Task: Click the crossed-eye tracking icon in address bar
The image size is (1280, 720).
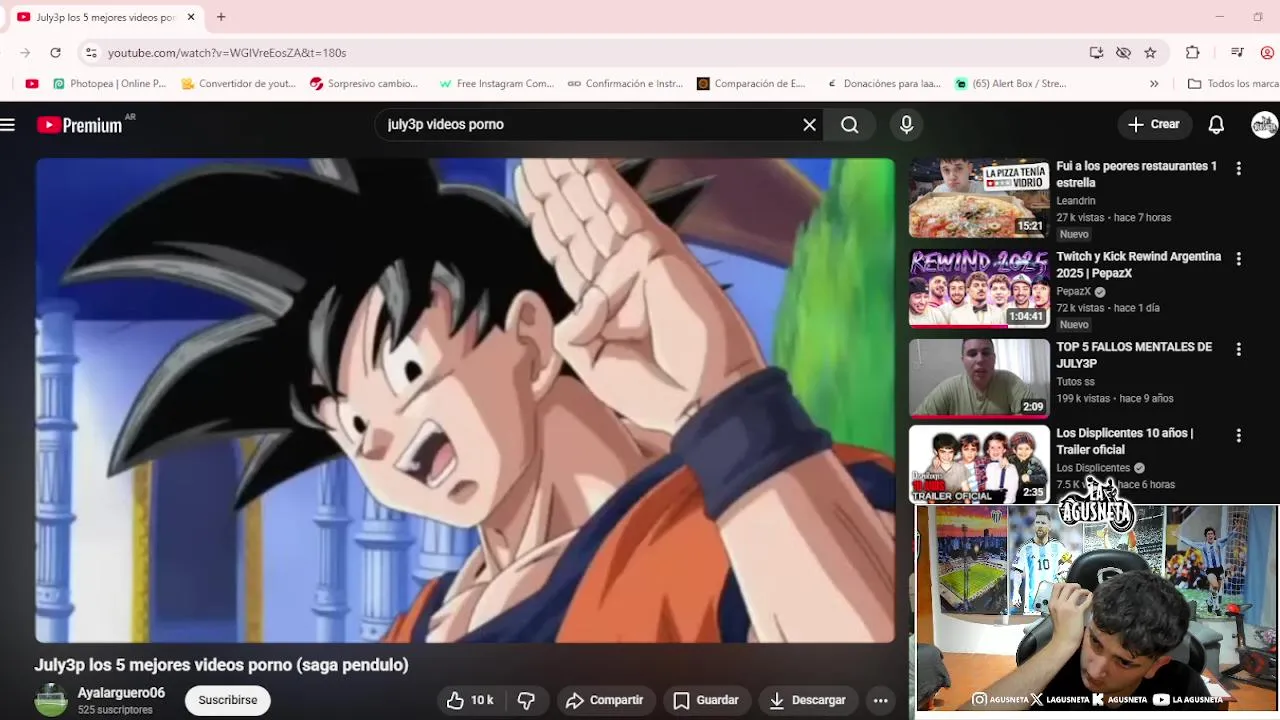Action: (1123, 53)
